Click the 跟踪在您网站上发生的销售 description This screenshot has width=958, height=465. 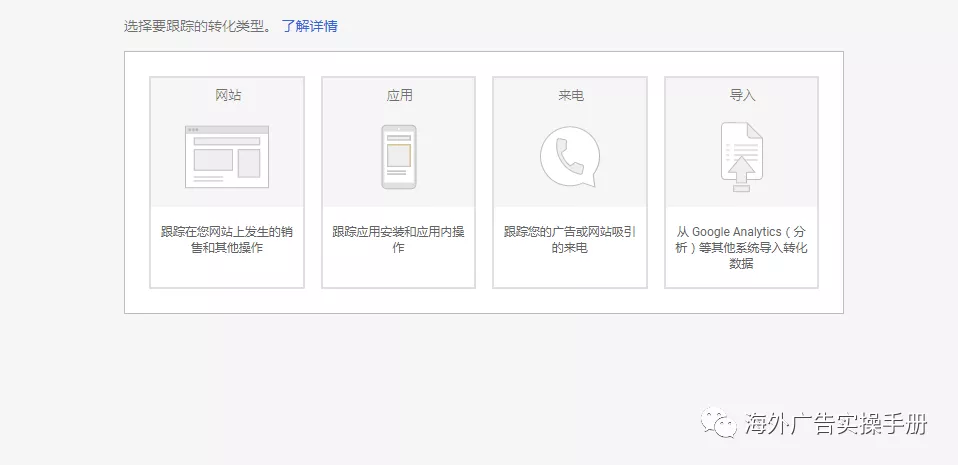pyautogui.click(x=227, y=239)
